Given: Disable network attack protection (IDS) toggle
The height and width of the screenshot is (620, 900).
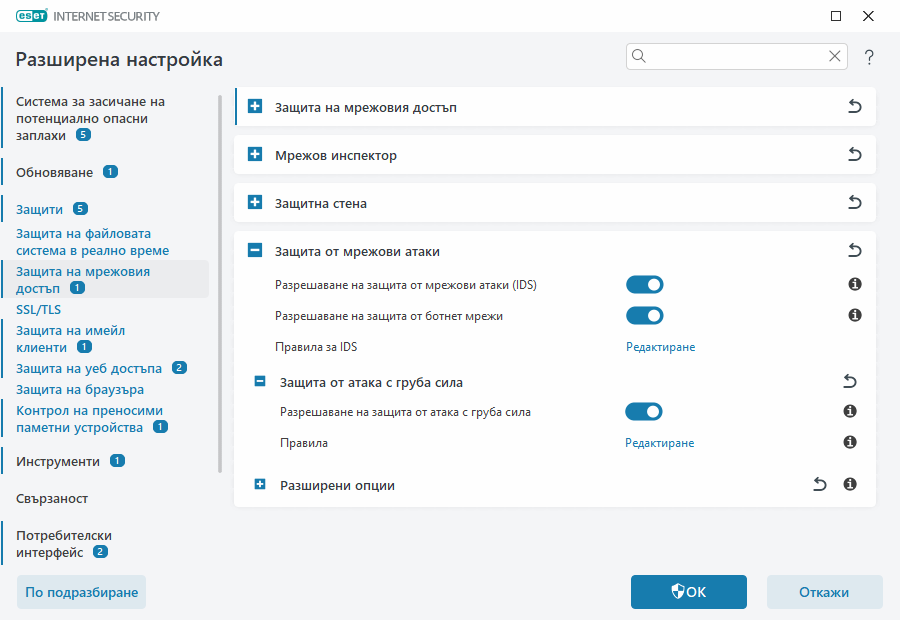Looking at the screenshot, I should pyautogui.click(x=645, y=285).
